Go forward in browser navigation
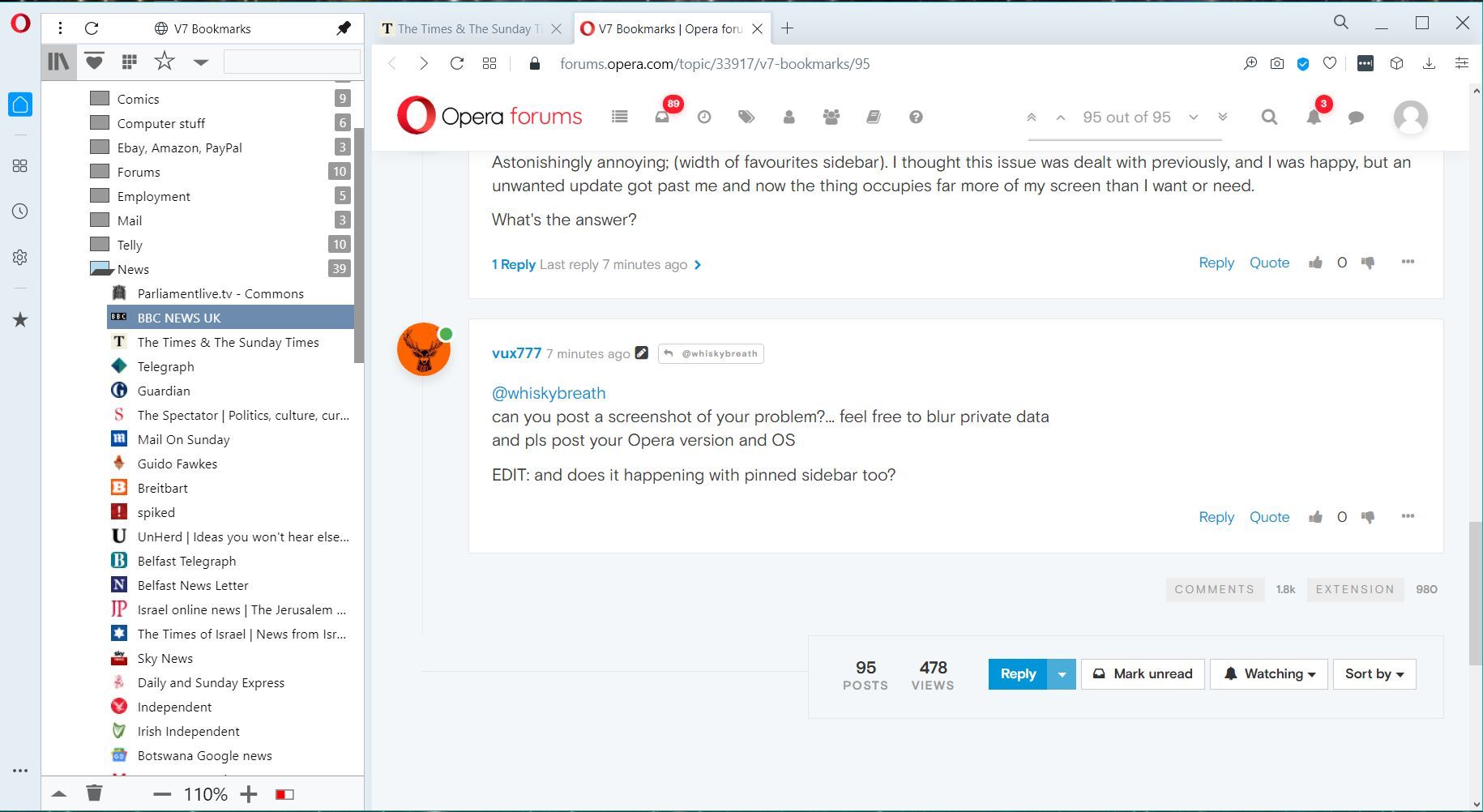The width and height of the screenshot is (1483, 812). coord(423,63)
